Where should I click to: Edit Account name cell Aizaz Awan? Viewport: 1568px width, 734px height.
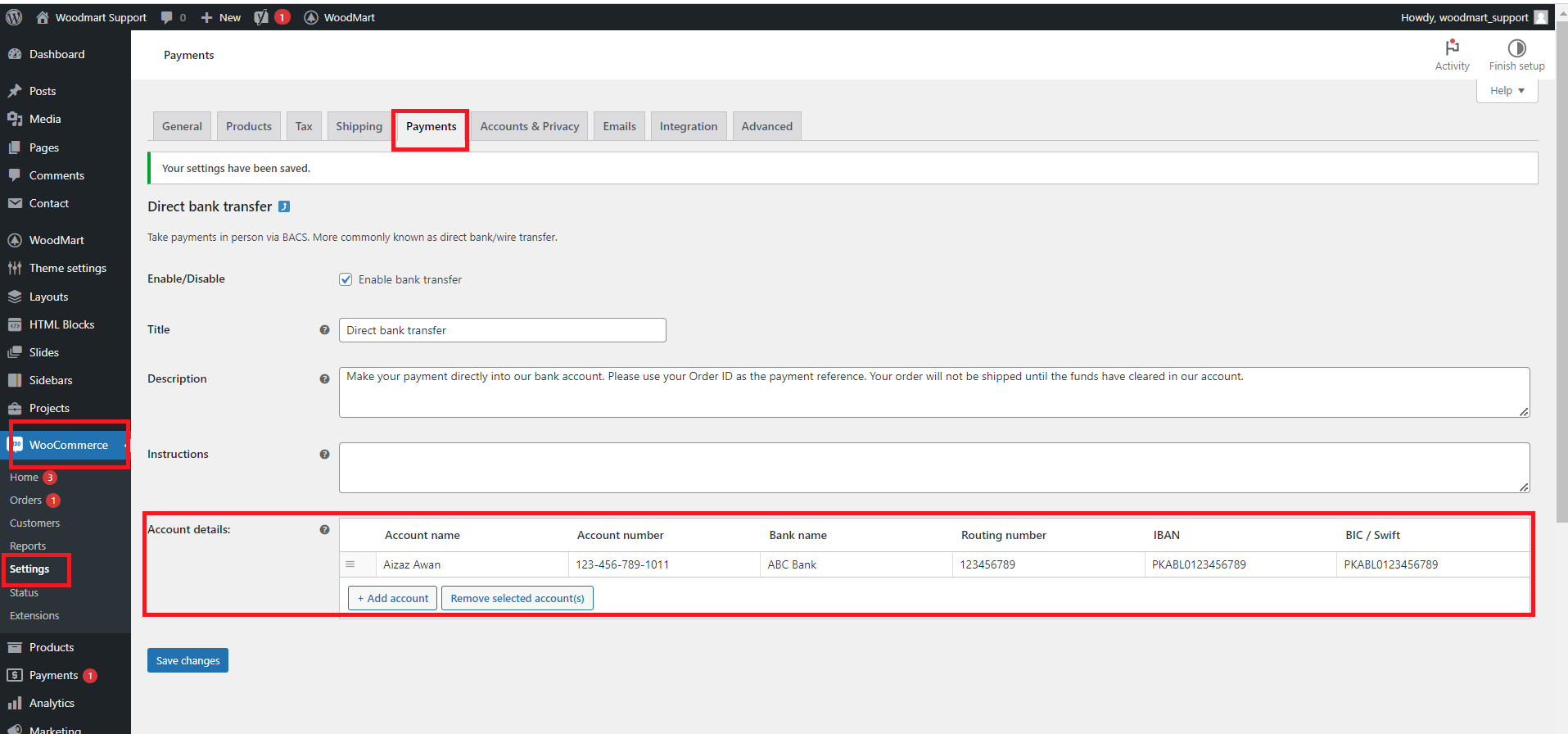pos(472,564)
